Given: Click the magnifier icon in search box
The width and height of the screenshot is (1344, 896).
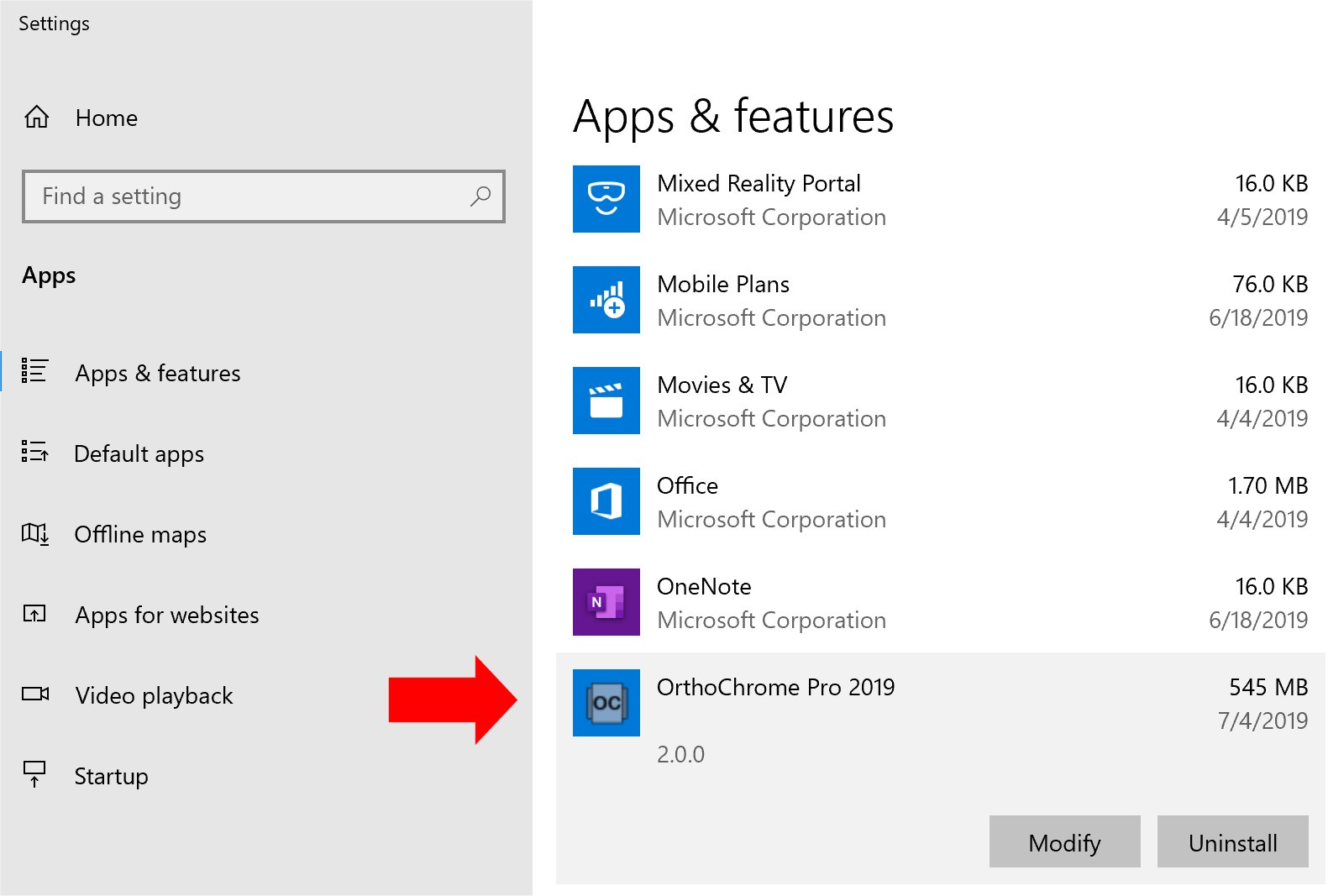Looking at the screenshot, I should tap(480, 196).
